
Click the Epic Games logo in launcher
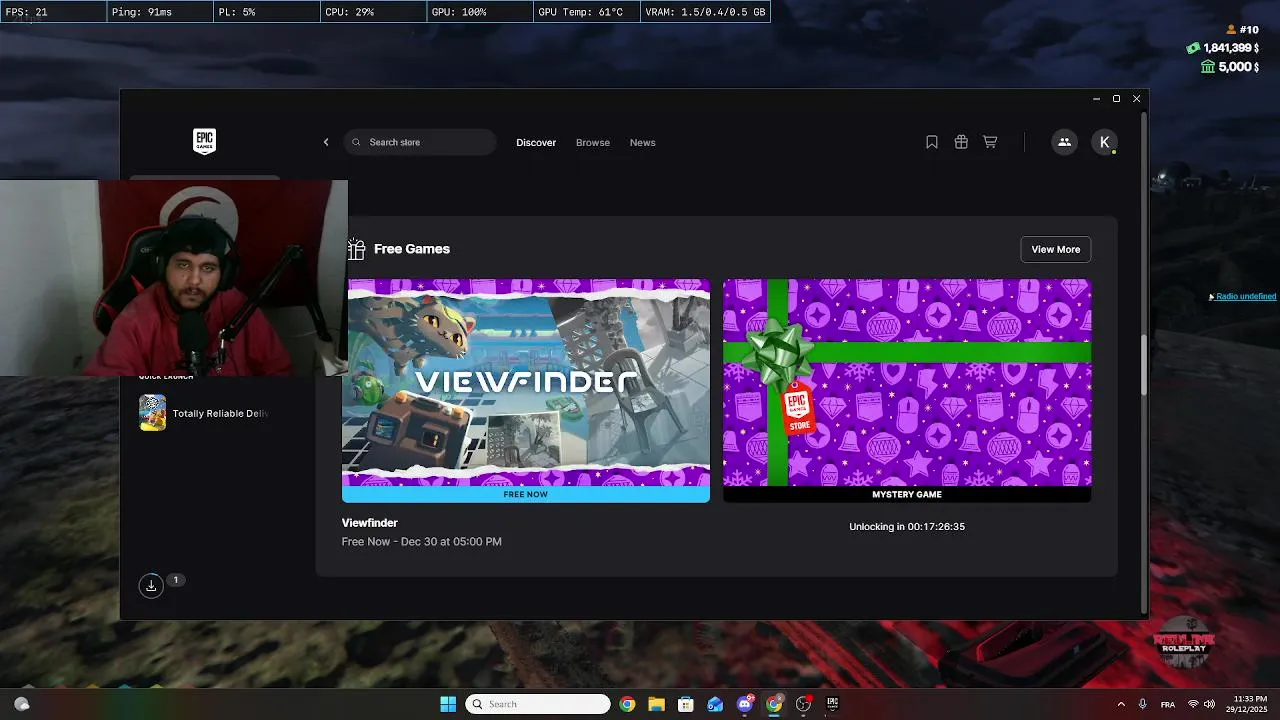(x=204, y=142)
